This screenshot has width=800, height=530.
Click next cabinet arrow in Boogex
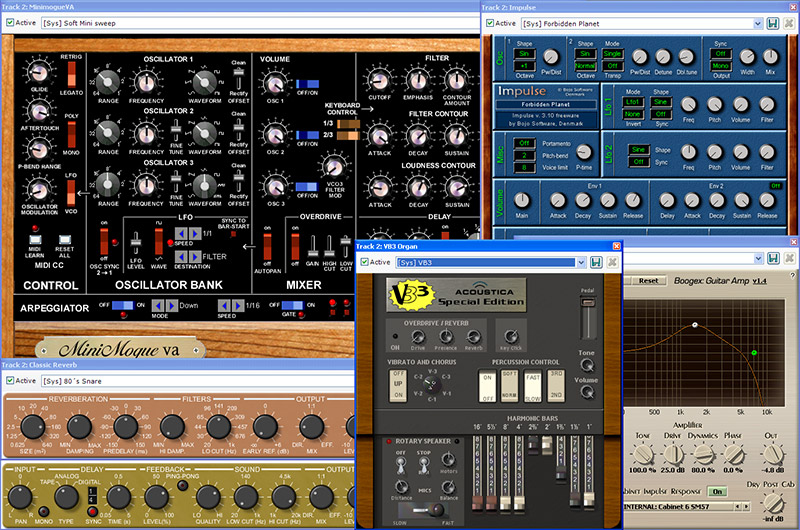coord(746,507)
